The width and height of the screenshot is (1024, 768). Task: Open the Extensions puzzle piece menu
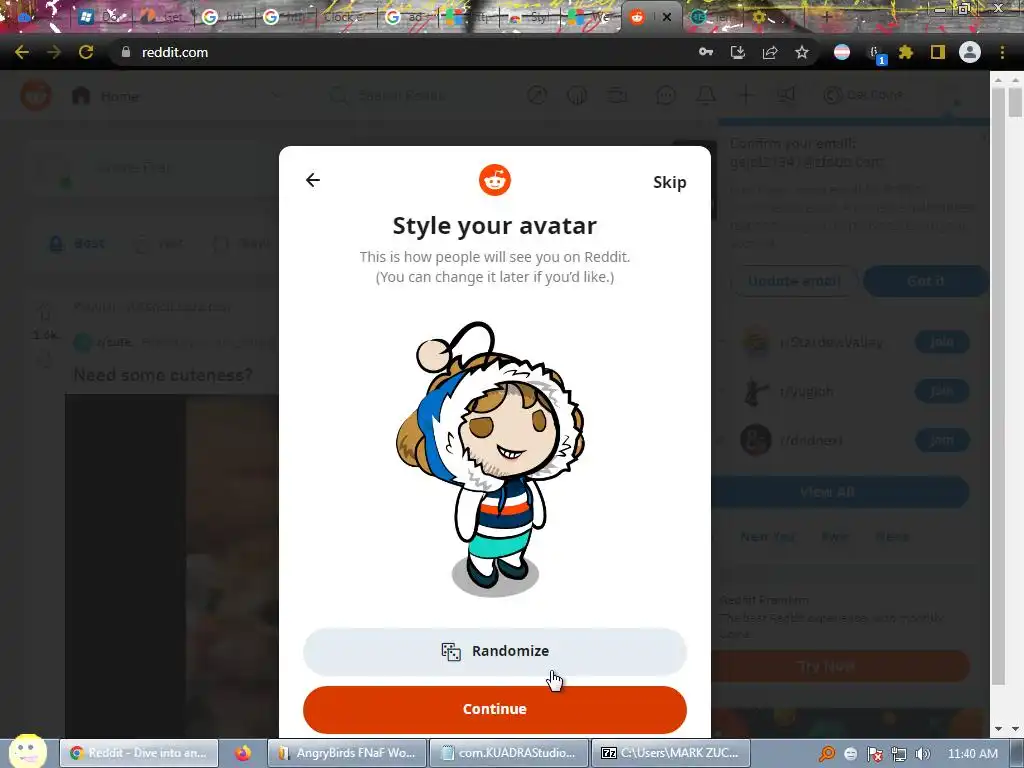906,52
